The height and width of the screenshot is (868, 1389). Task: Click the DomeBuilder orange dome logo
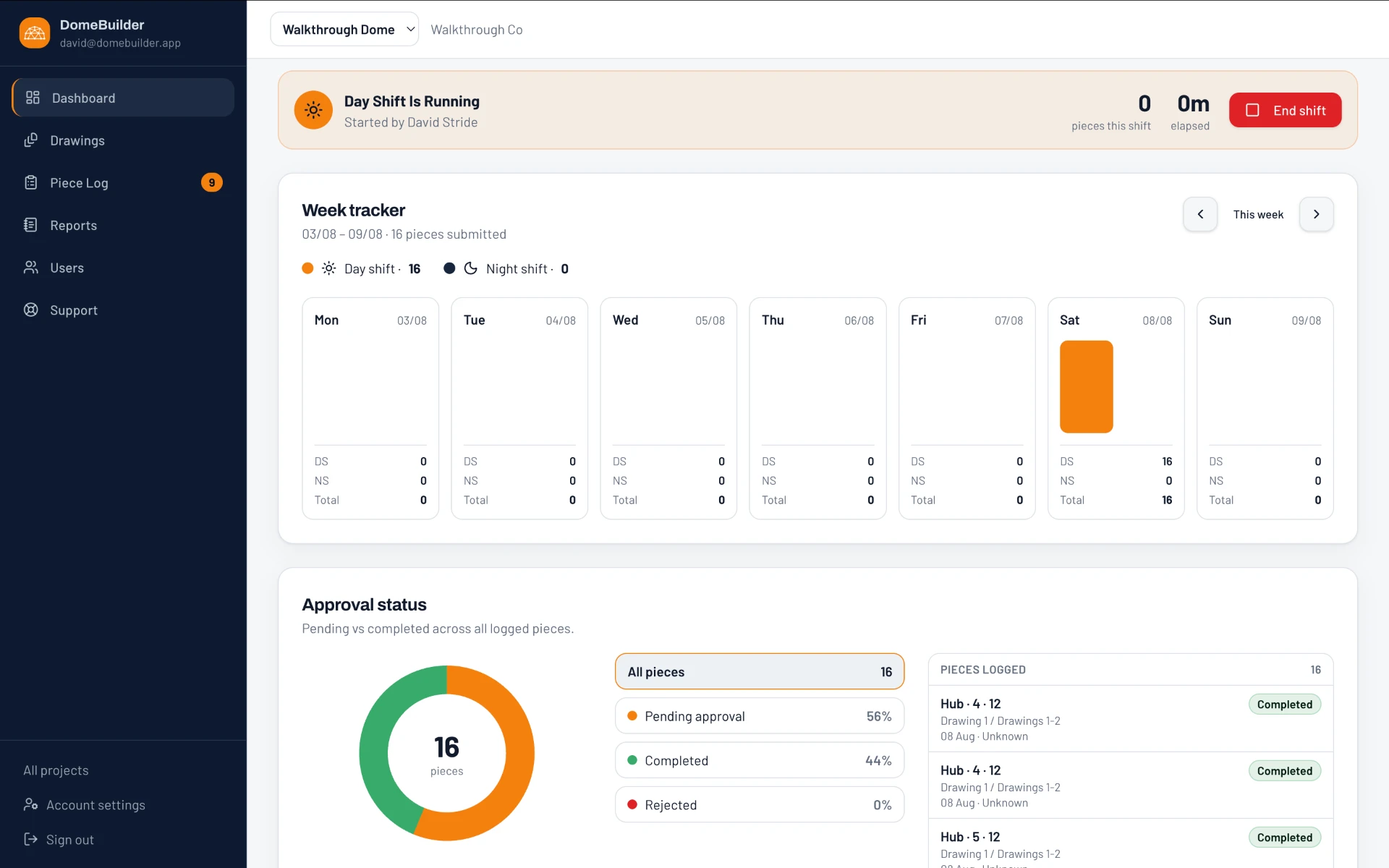[34, 33]
